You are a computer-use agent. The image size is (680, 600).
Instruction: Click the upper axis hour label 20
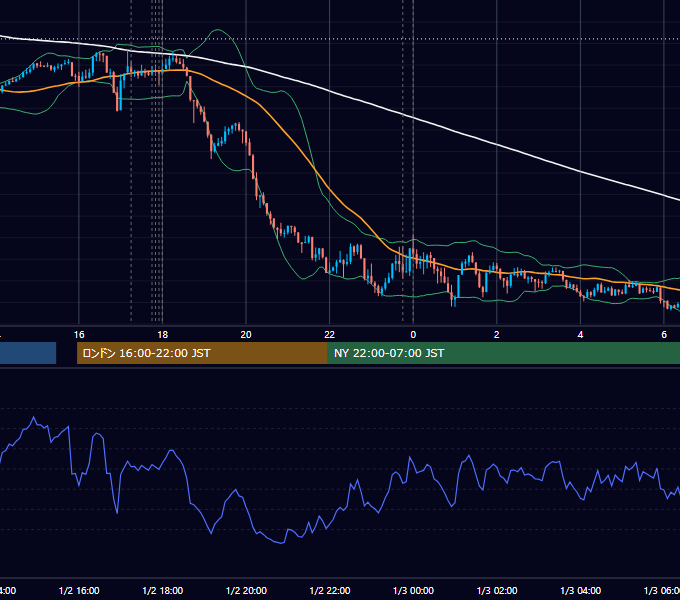coord(246,335)
